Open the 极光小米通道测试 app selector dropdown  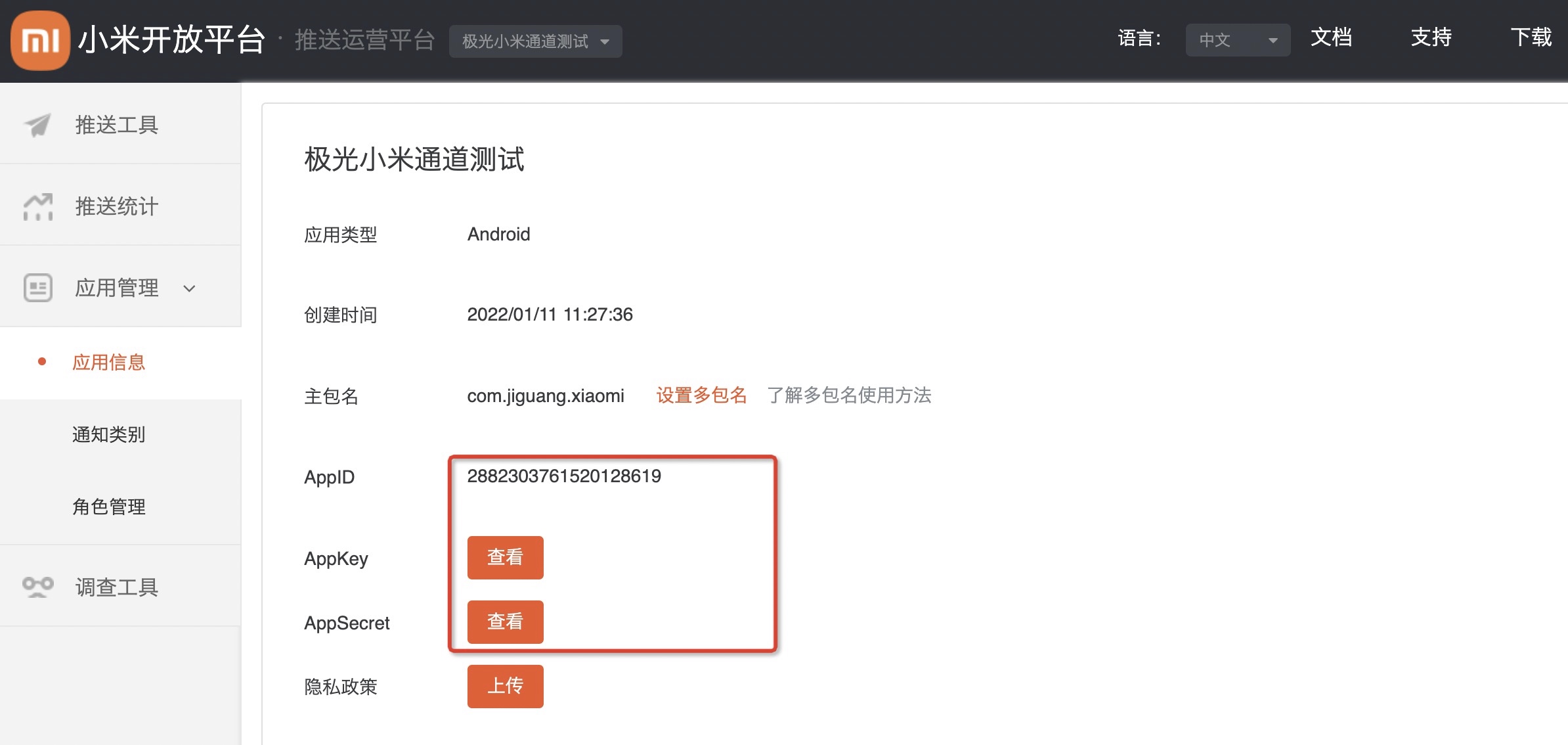pos(535,41)
